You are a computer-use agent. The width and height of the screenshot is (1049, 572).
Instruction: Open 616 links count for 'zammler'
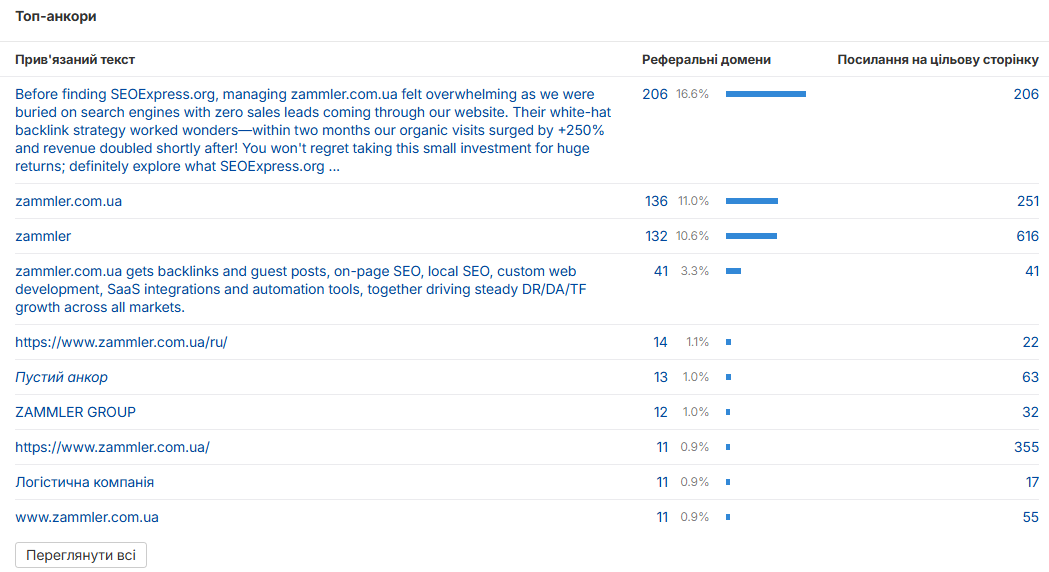coord(1027,236)
